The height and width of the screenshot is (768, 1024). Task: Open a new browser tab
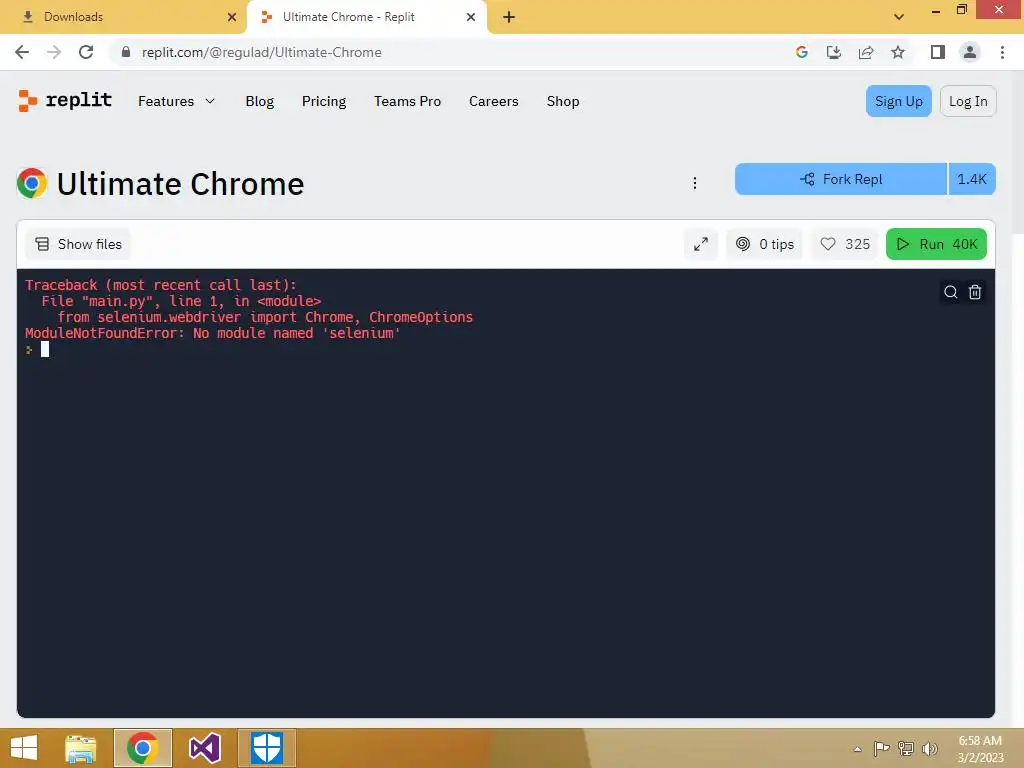(x=509, y=17)
